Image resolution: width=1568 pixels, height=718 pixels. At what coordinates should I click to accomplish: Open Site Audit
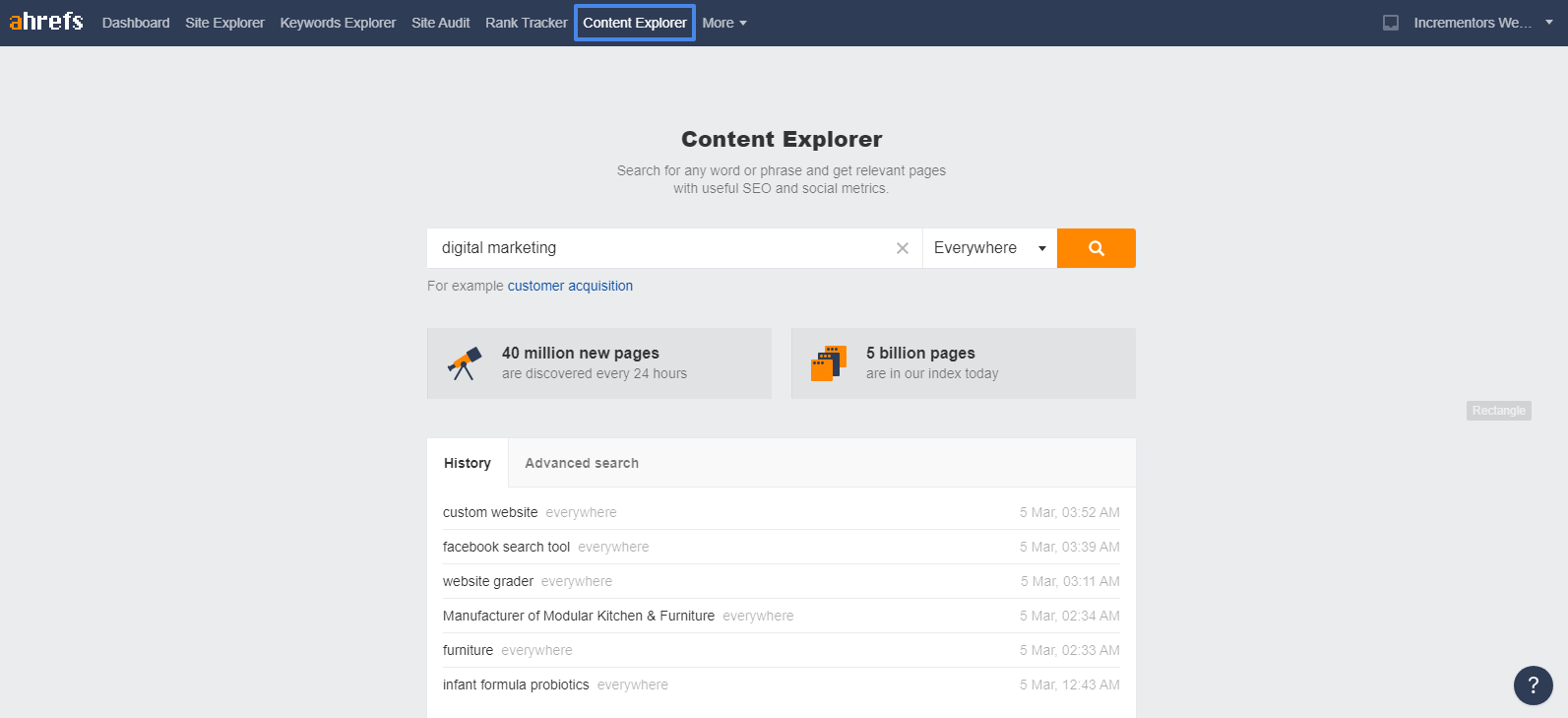click(440, 23)
